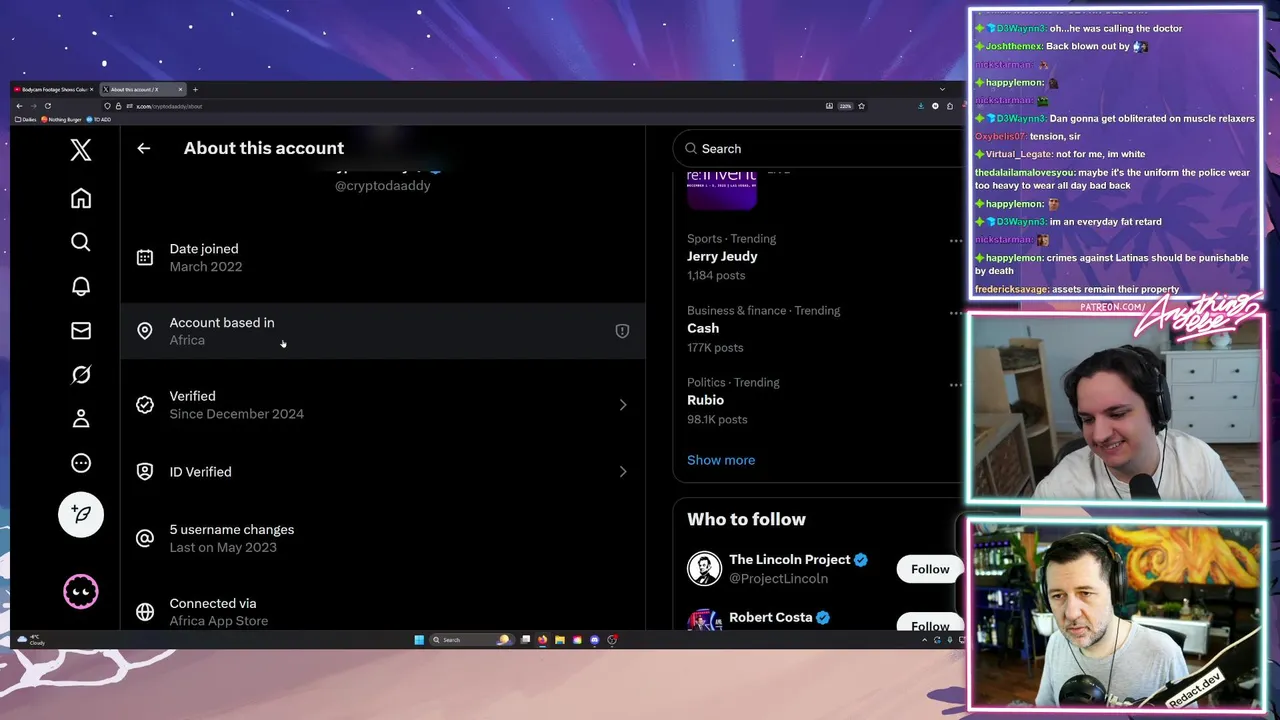Open the browser downloads arrow icon
The image size is (1280, 720).
[921, 106]
